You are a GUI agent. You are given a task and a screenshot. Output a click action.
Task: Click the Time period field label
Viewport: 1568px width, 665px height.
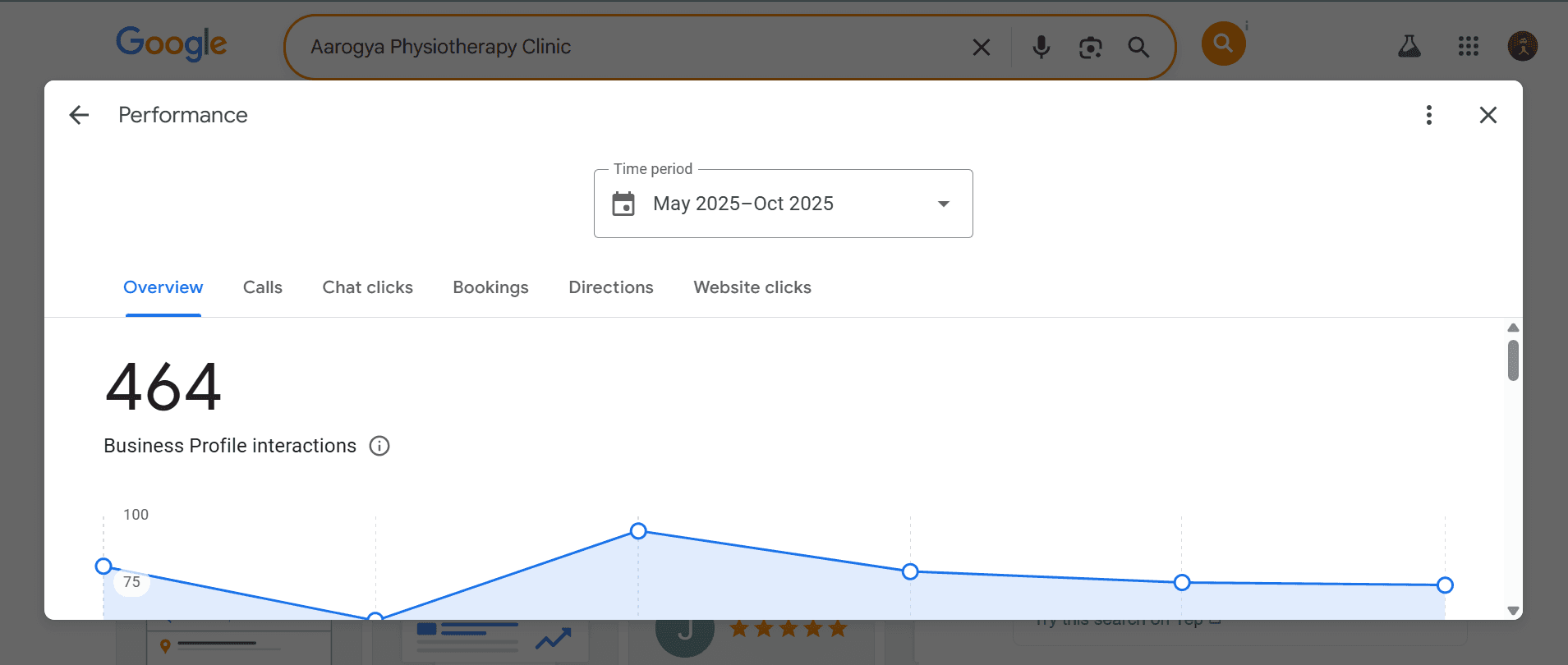[x=653, y=169]
